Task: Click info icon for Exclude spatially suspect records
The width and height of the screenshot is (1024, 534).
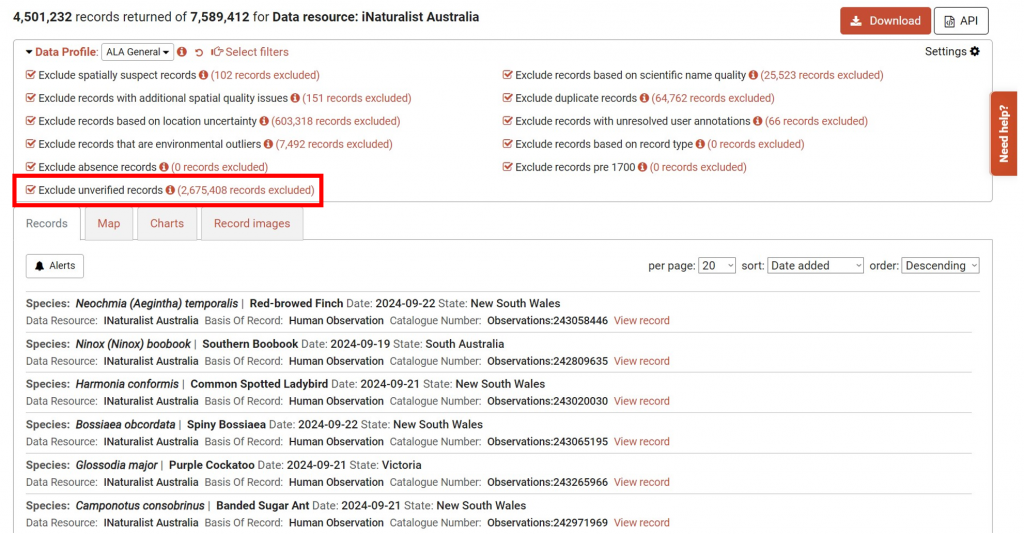Action: [x=204, y=75]
